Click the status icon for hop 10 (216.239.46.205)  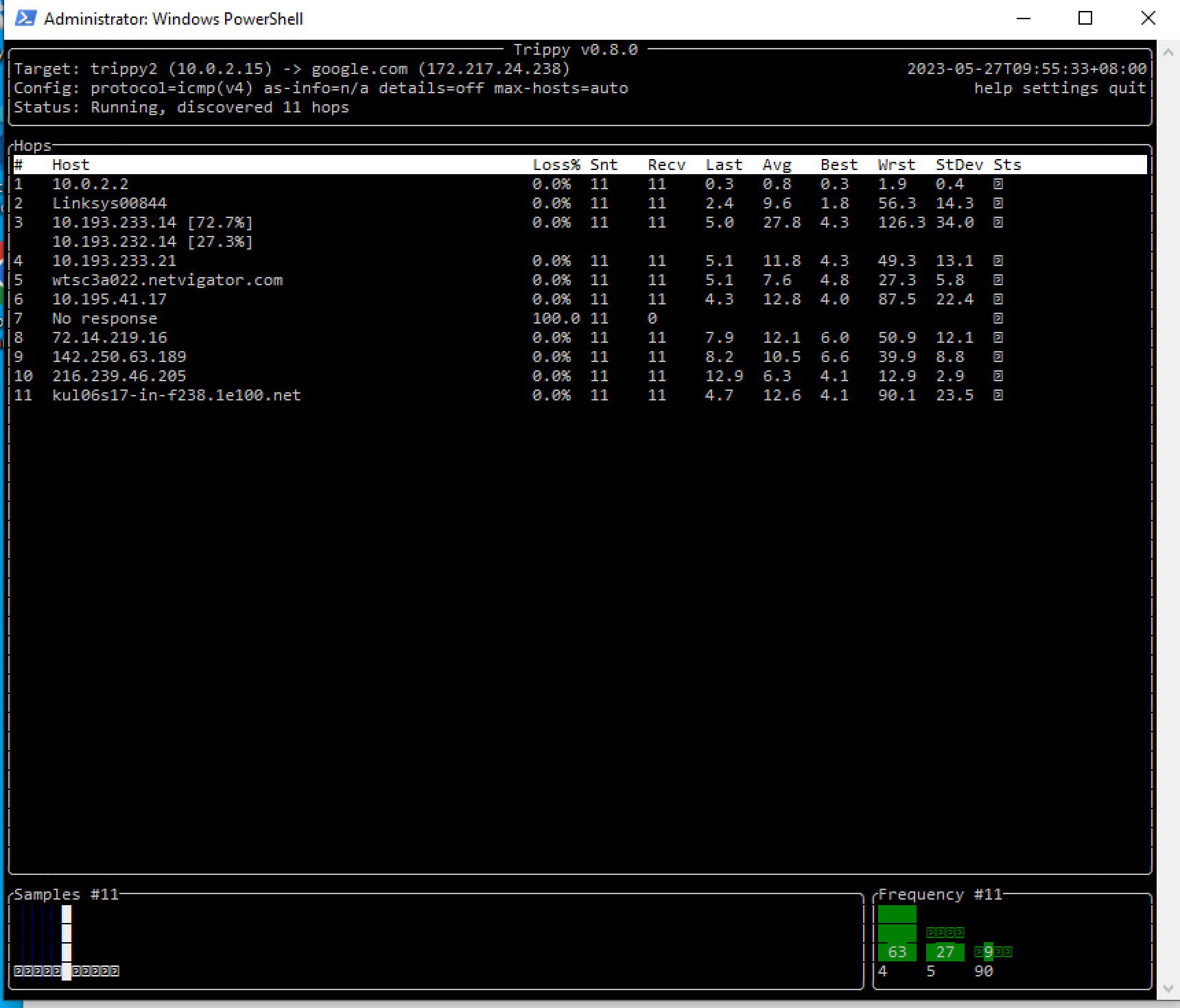coord(998,375)
